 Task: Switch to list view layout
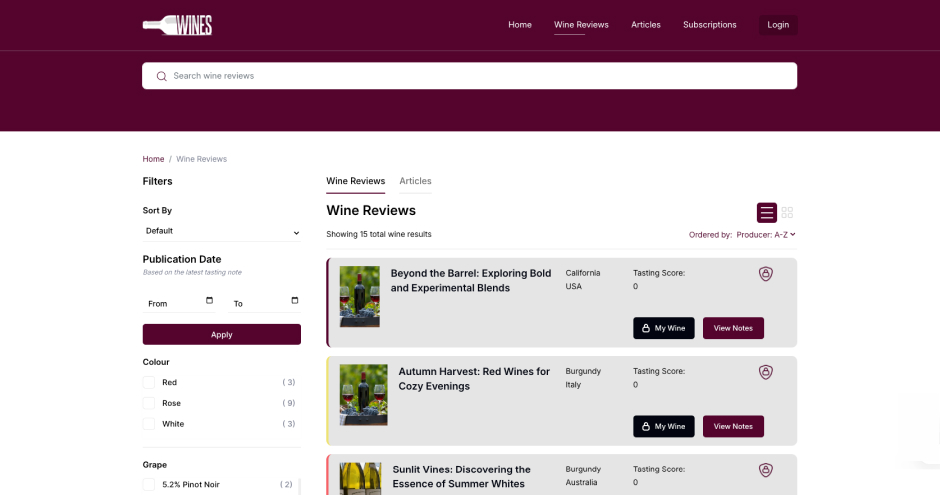pos(766,213)
